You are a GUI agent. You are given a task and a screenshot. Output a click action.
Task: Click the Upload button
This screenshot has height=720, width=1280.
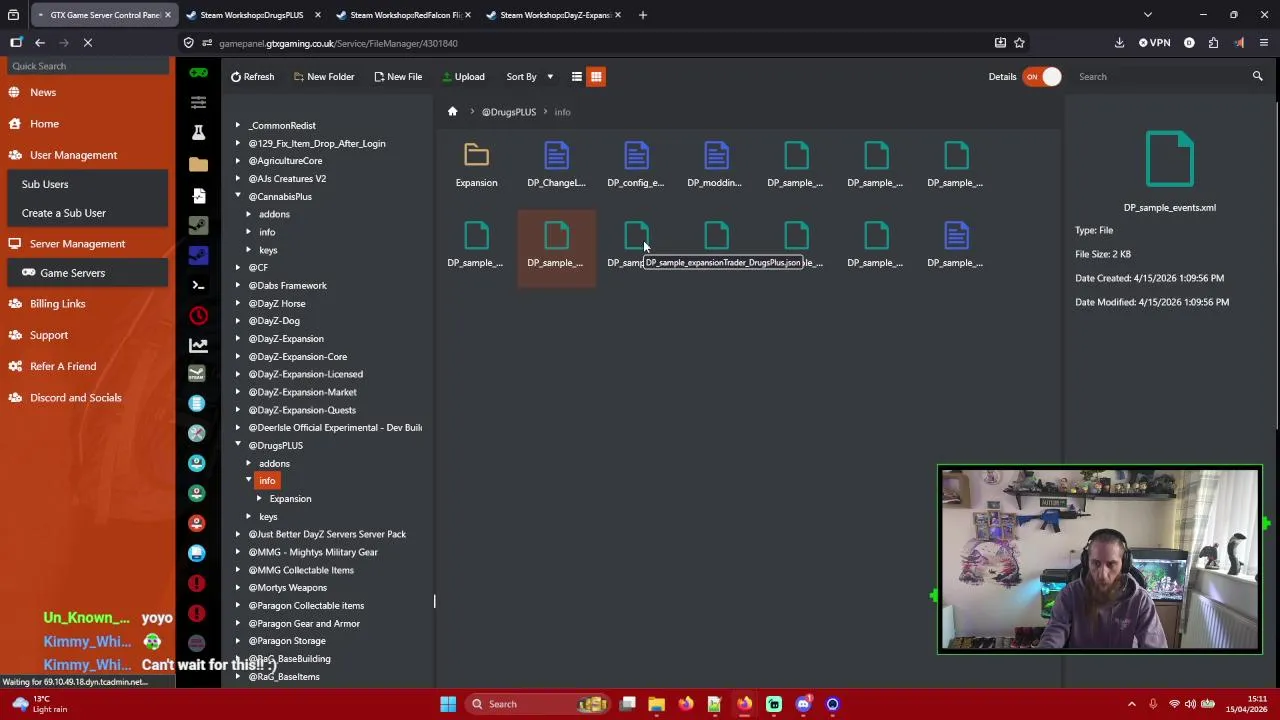coord(462,77)
